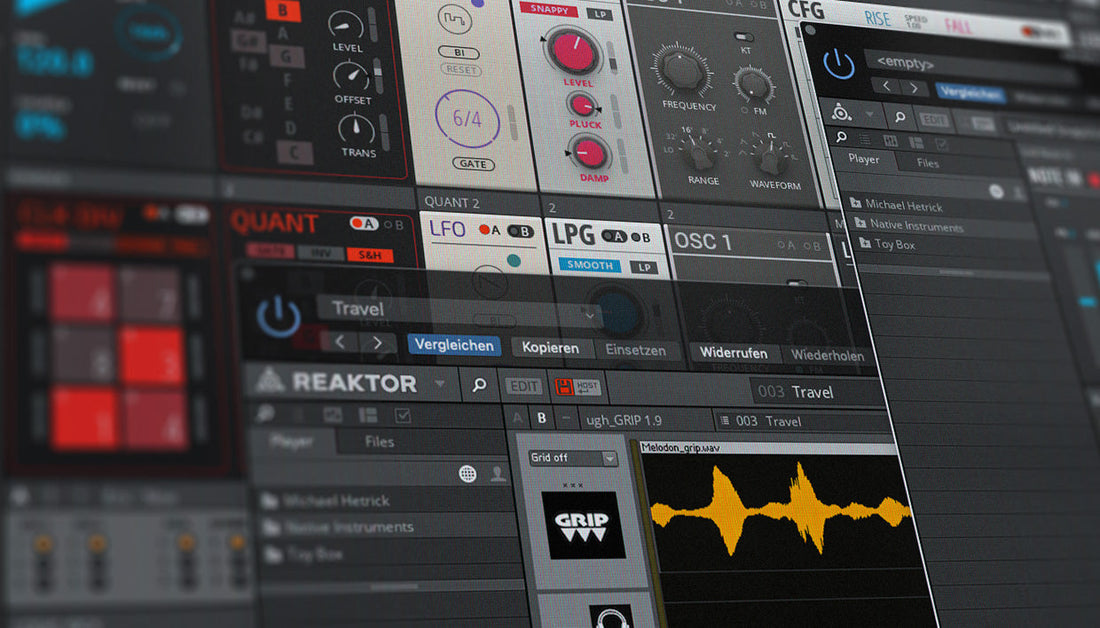Select snapshot B on the LPG block
This screenshot has height=628, width=1100.
click(x=640, y=238)
